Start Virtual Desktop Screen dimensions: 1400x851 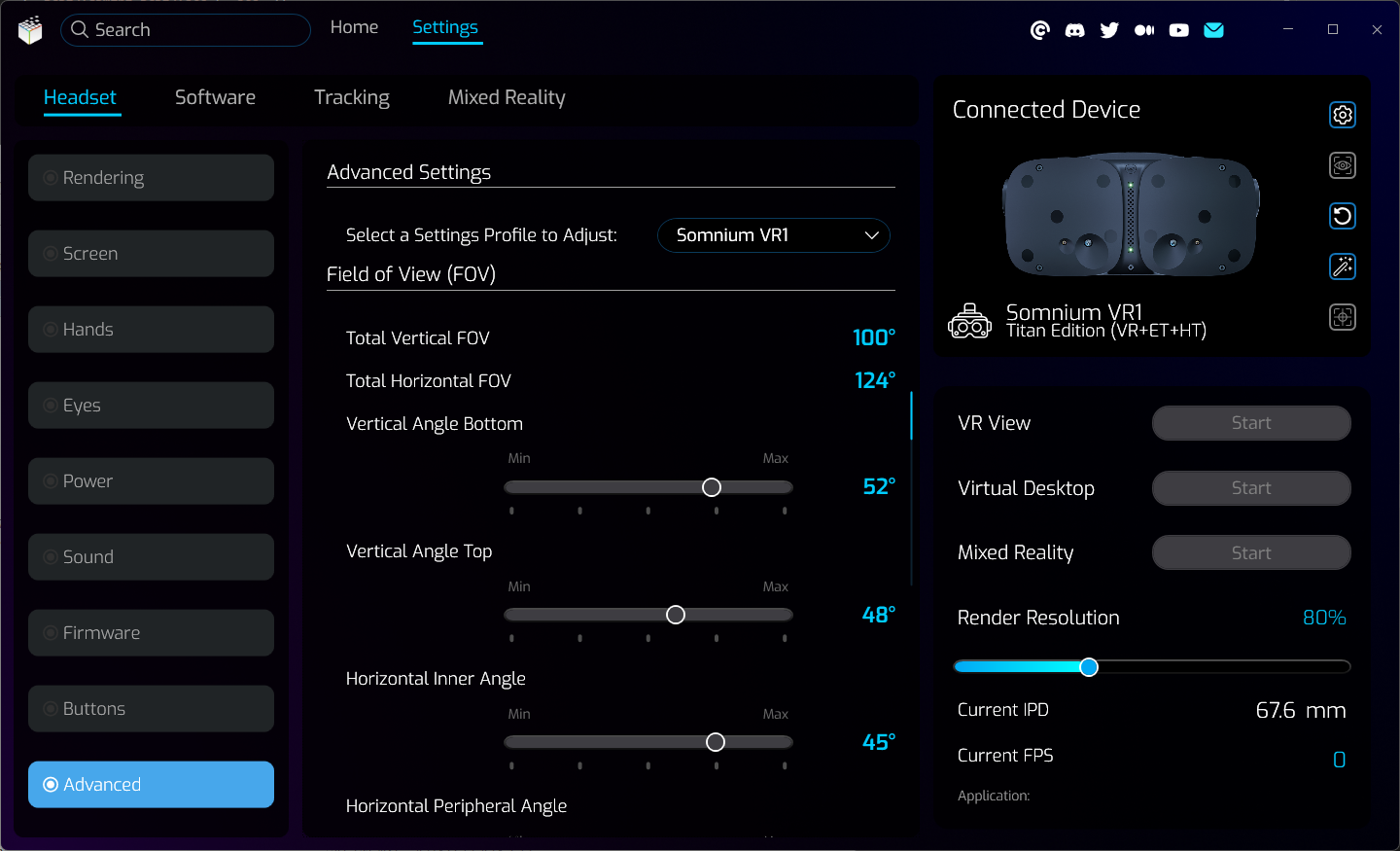(1250, 488)
